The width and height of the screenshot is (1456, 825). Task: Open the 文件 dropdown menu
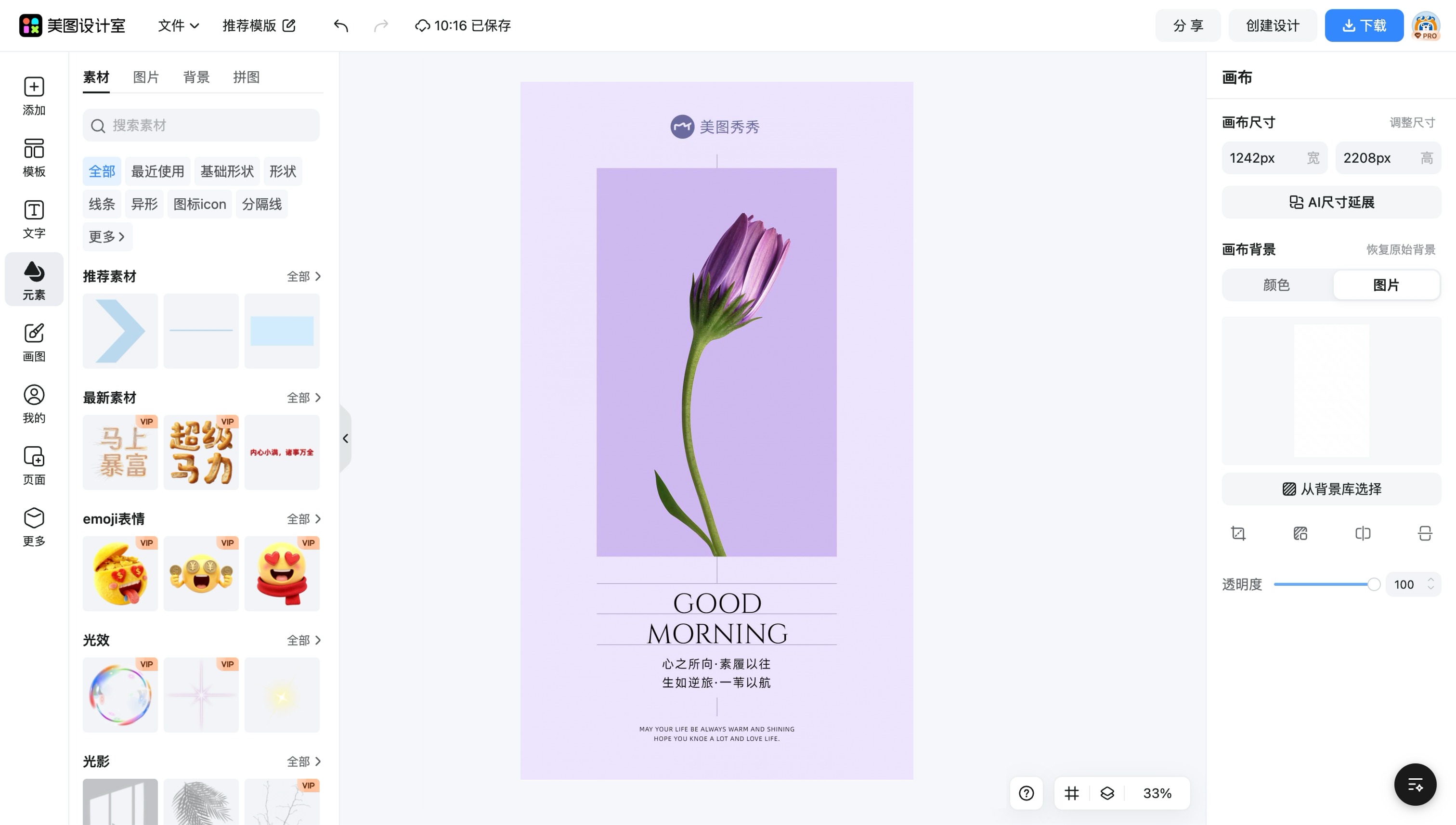(178, 26)
